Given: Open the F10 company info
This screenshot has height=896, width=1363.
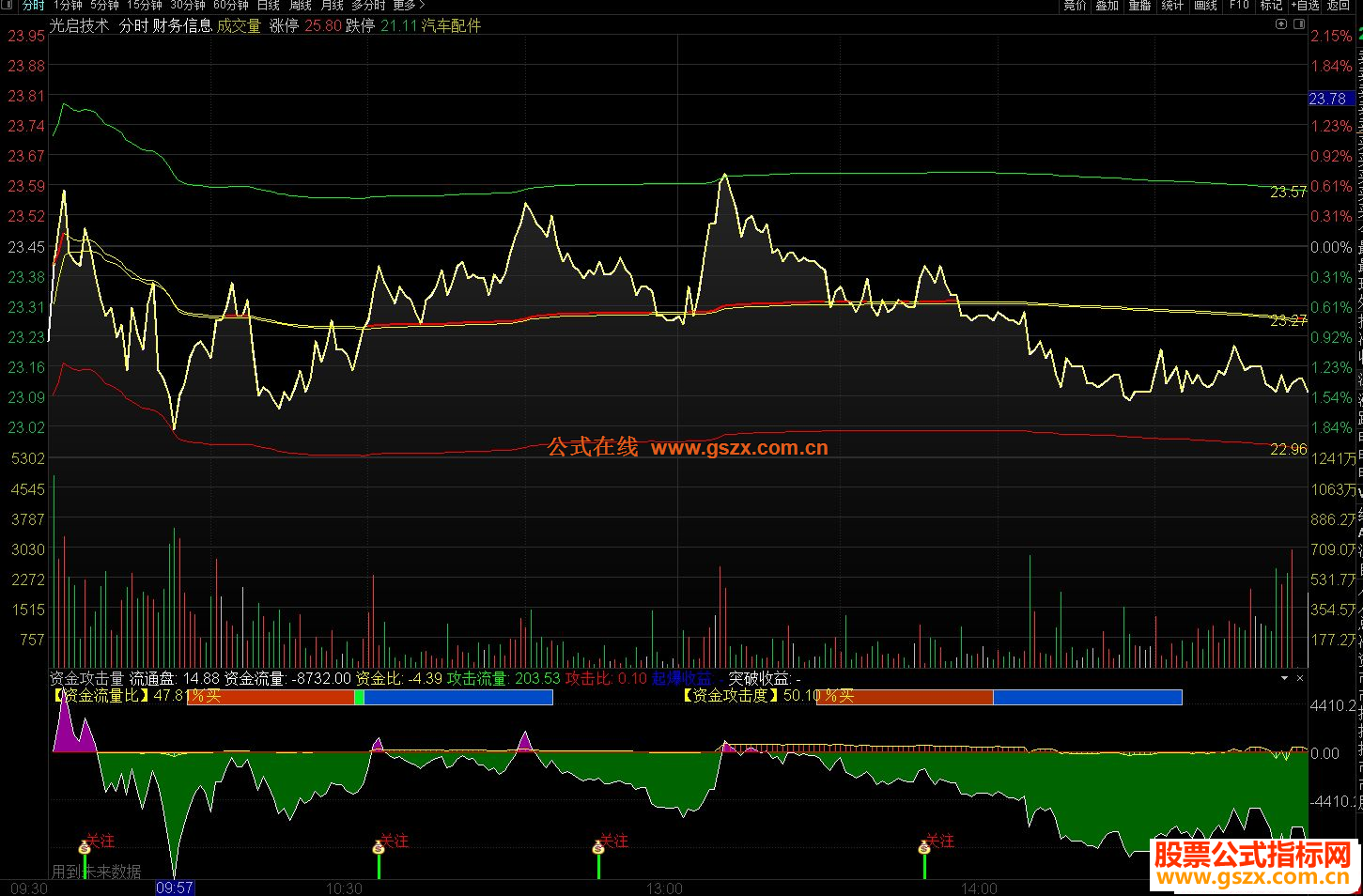Looking at the screenshot, I should [1240, 6].
